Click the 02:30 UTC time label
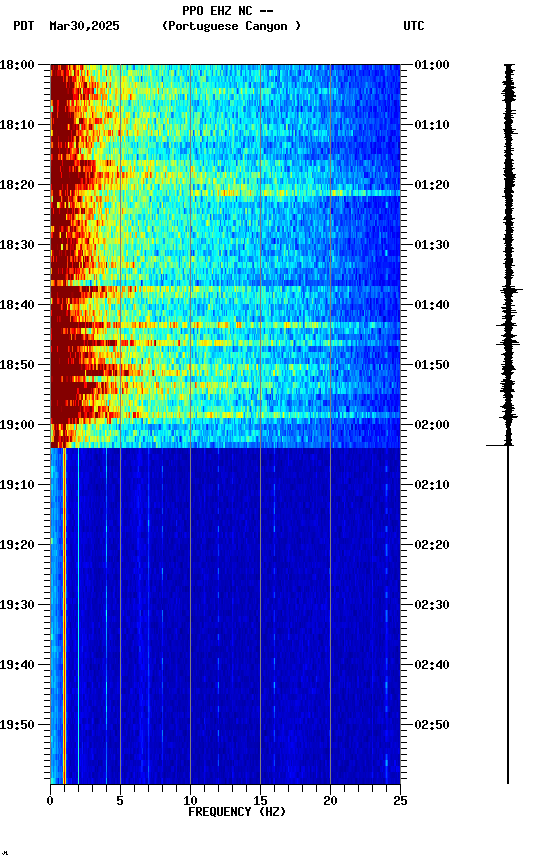Viewport: 552px width, 864px height. click(432, 605)
